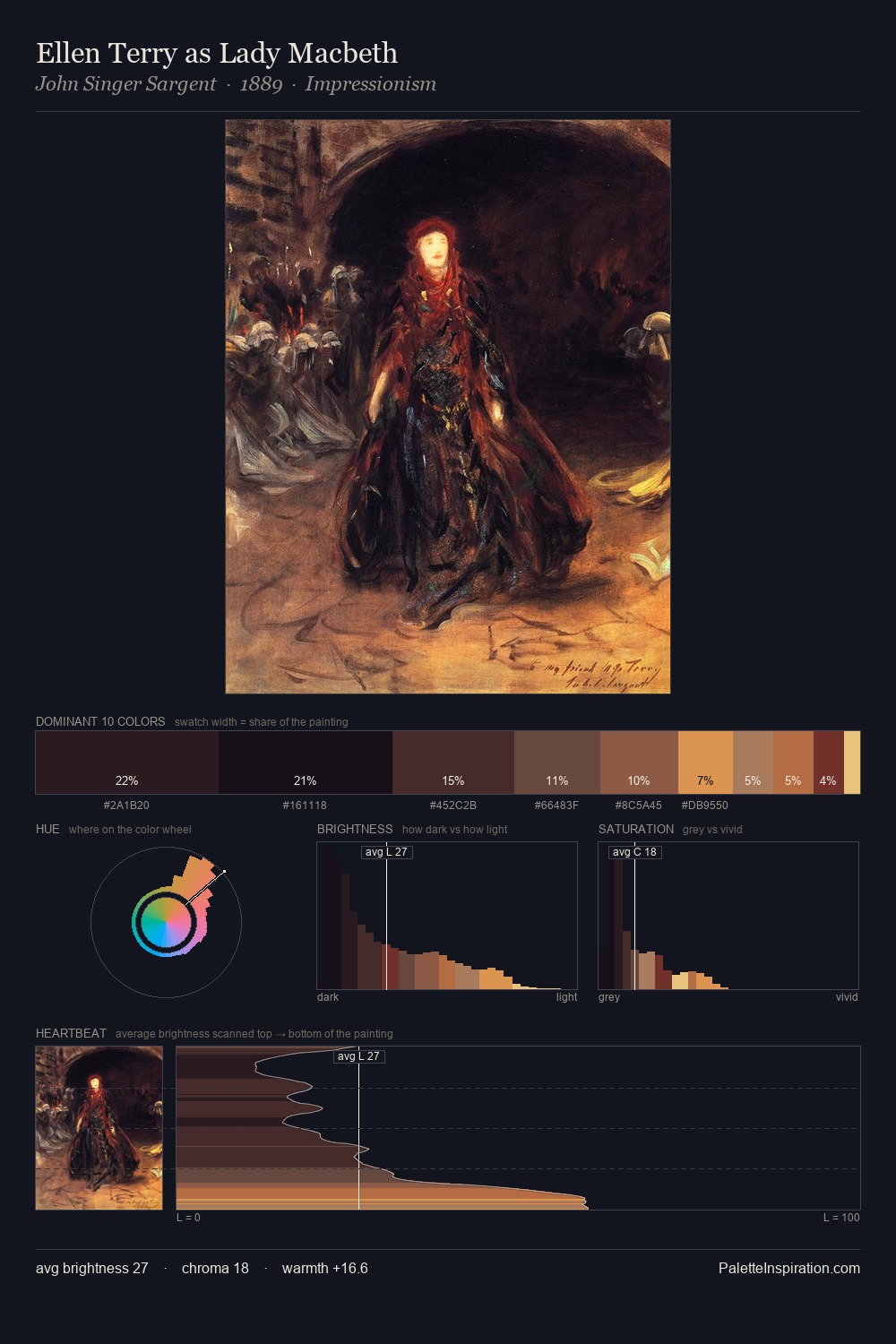The height and width of the screenshot is (1344, 896).
Task: Select the 4% dark red swatch
Action: coord(829,762)
